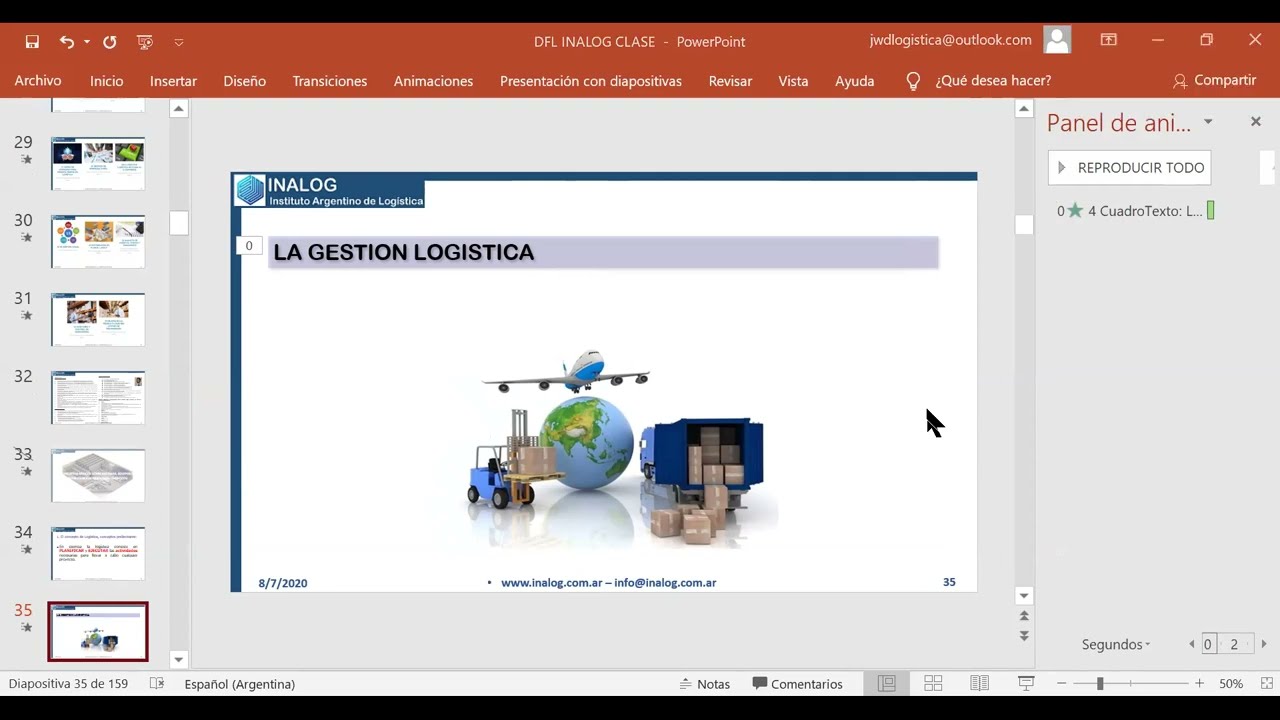This screenshot has height=720, width=1280.
Task: Go to previous slide using double up arrow
Action: coord(1024,616)
